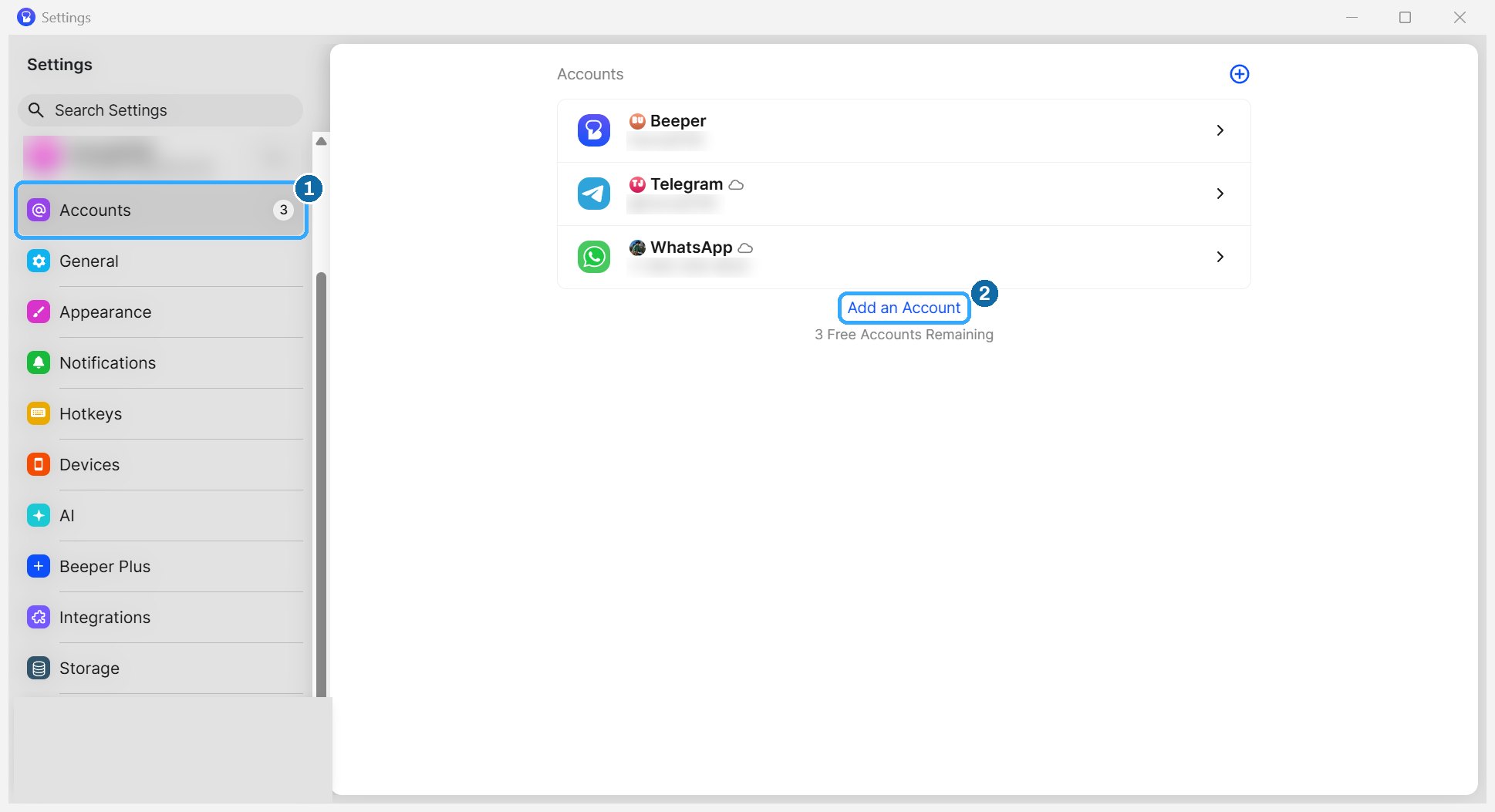Select the AI settings entry

161,515
